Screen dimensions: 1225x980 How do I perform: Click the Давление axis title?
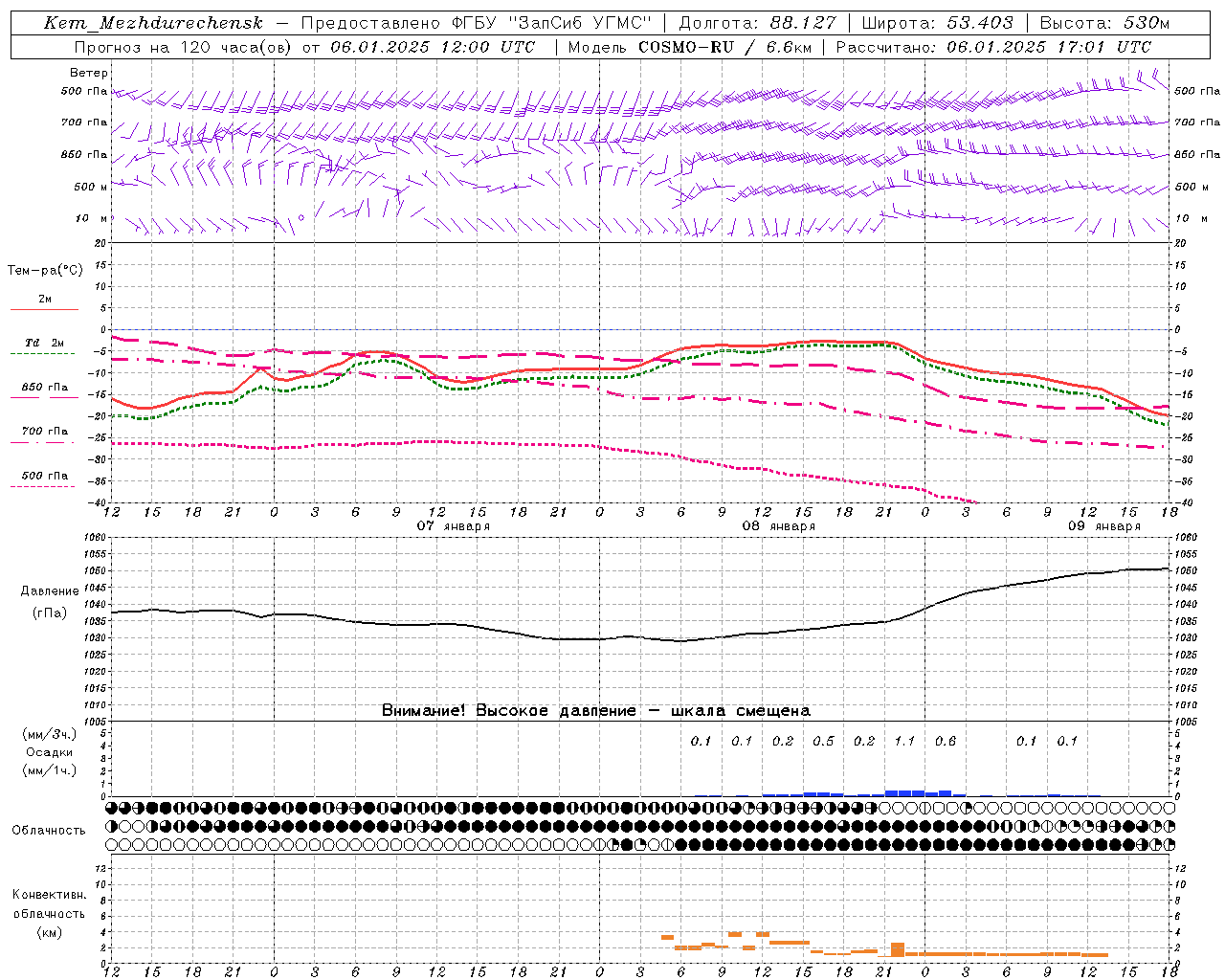coord(50,591)
